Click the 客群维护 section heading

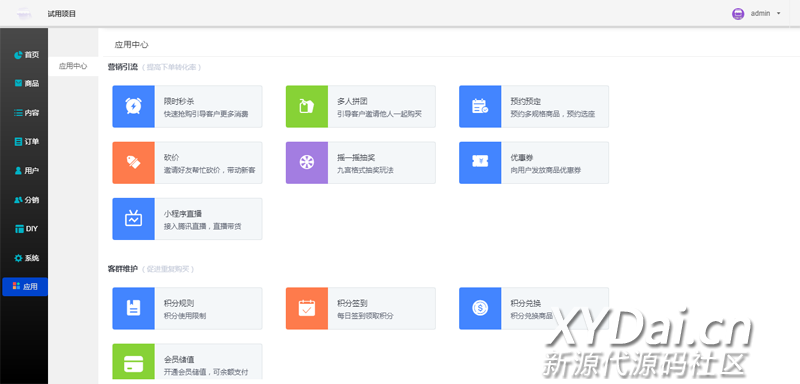pyautogui.click(x=122, y=269)
